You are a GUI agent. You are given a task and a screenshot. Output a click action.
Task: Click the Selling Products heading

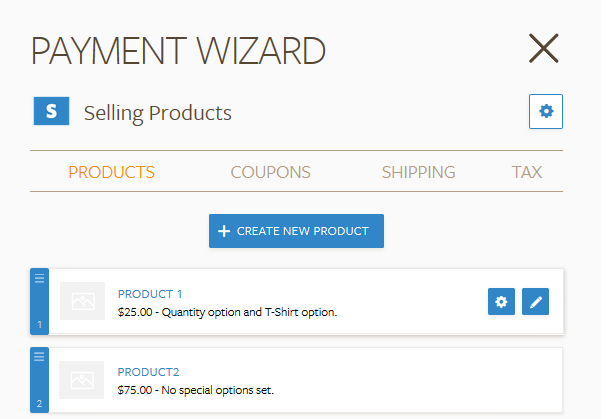tap(158, 113)
